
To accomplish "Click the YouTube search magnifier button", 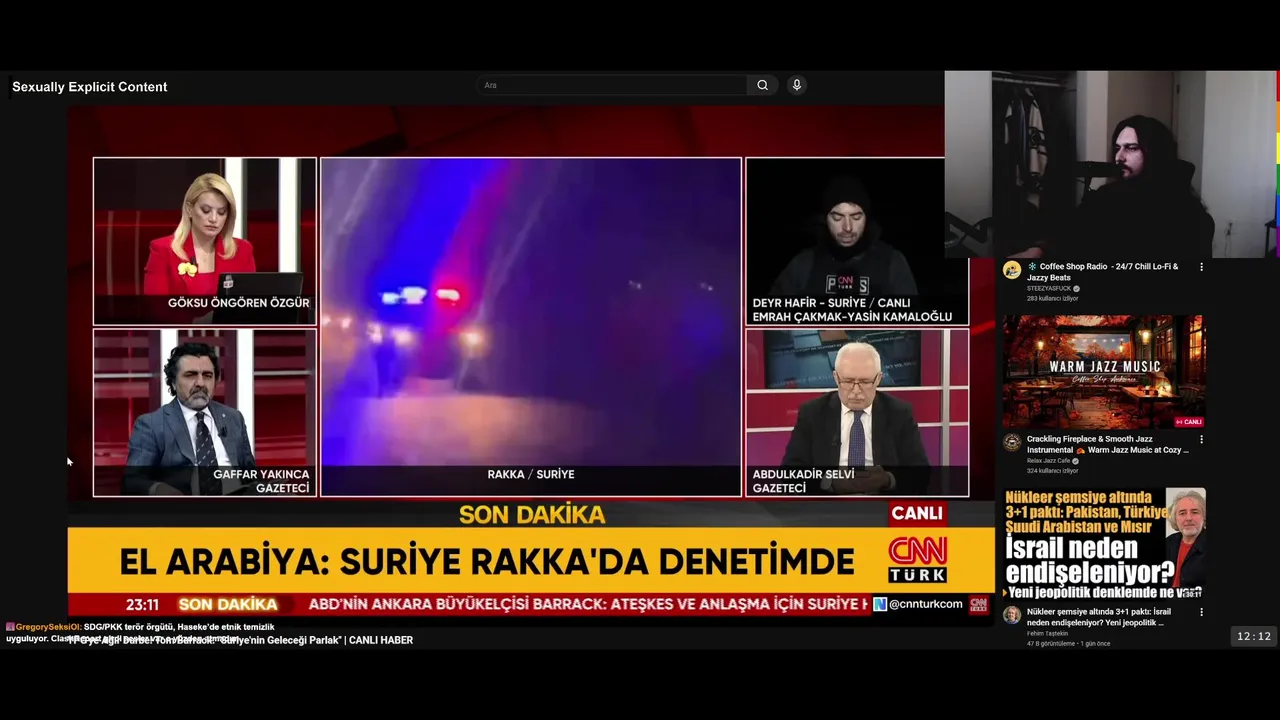I will click(762, 85).
